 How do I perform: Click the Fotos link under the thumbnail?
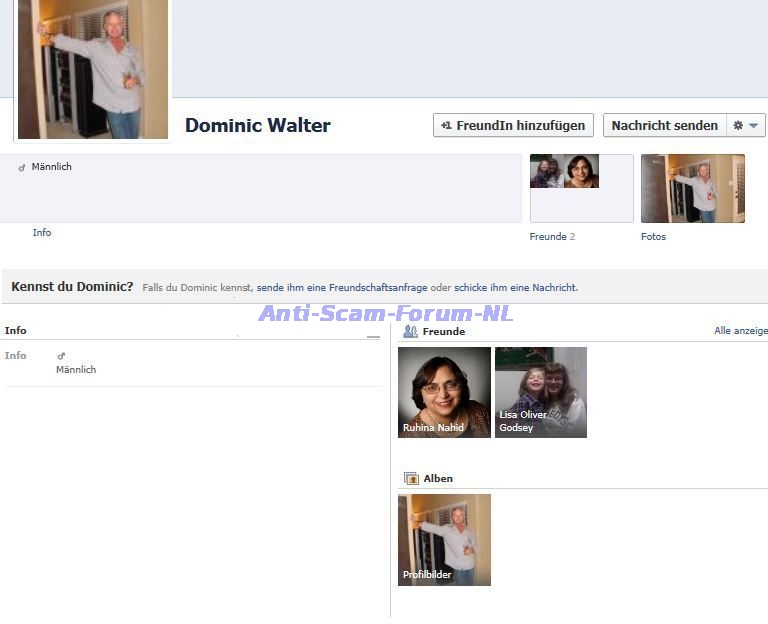(653, 237)
